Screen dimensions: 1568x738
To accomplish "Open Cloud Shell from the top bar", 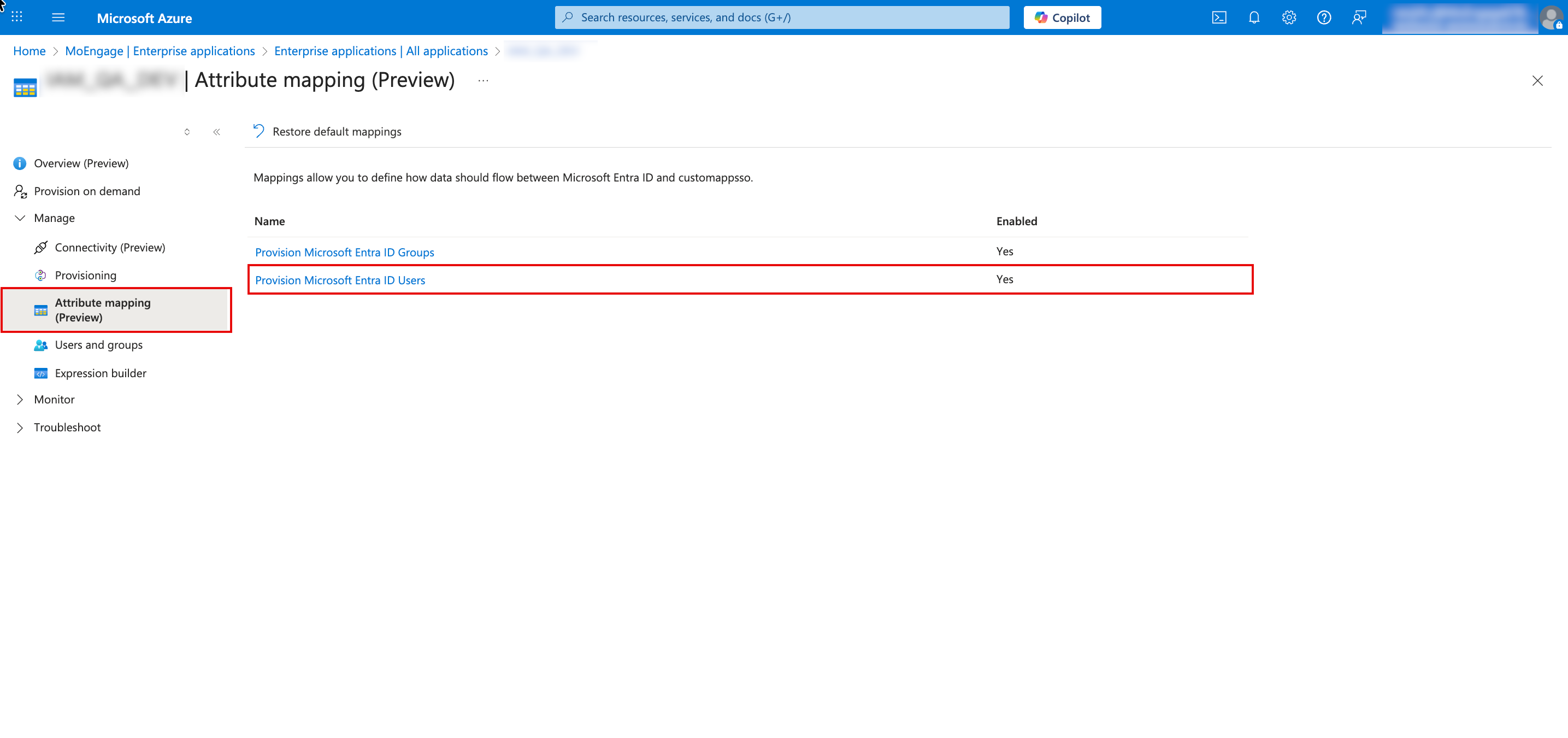I will (x=1218, y=17).
